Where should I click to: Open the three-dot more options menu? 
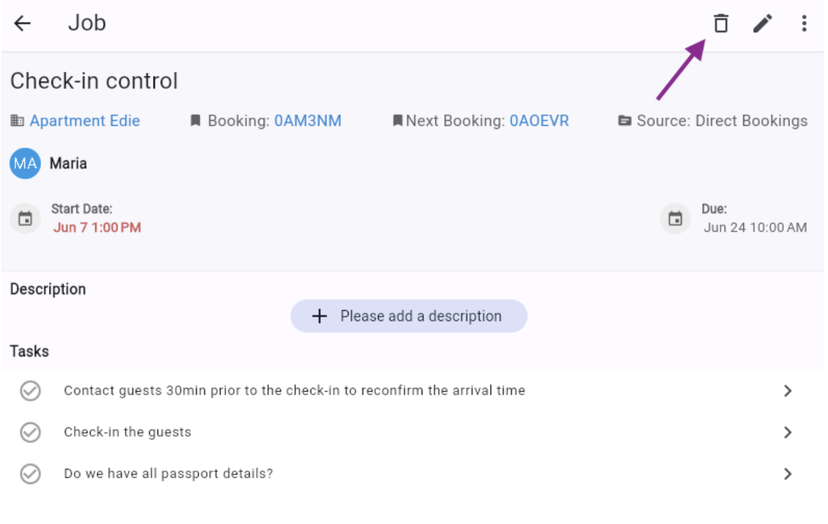(x=804, y=23)
